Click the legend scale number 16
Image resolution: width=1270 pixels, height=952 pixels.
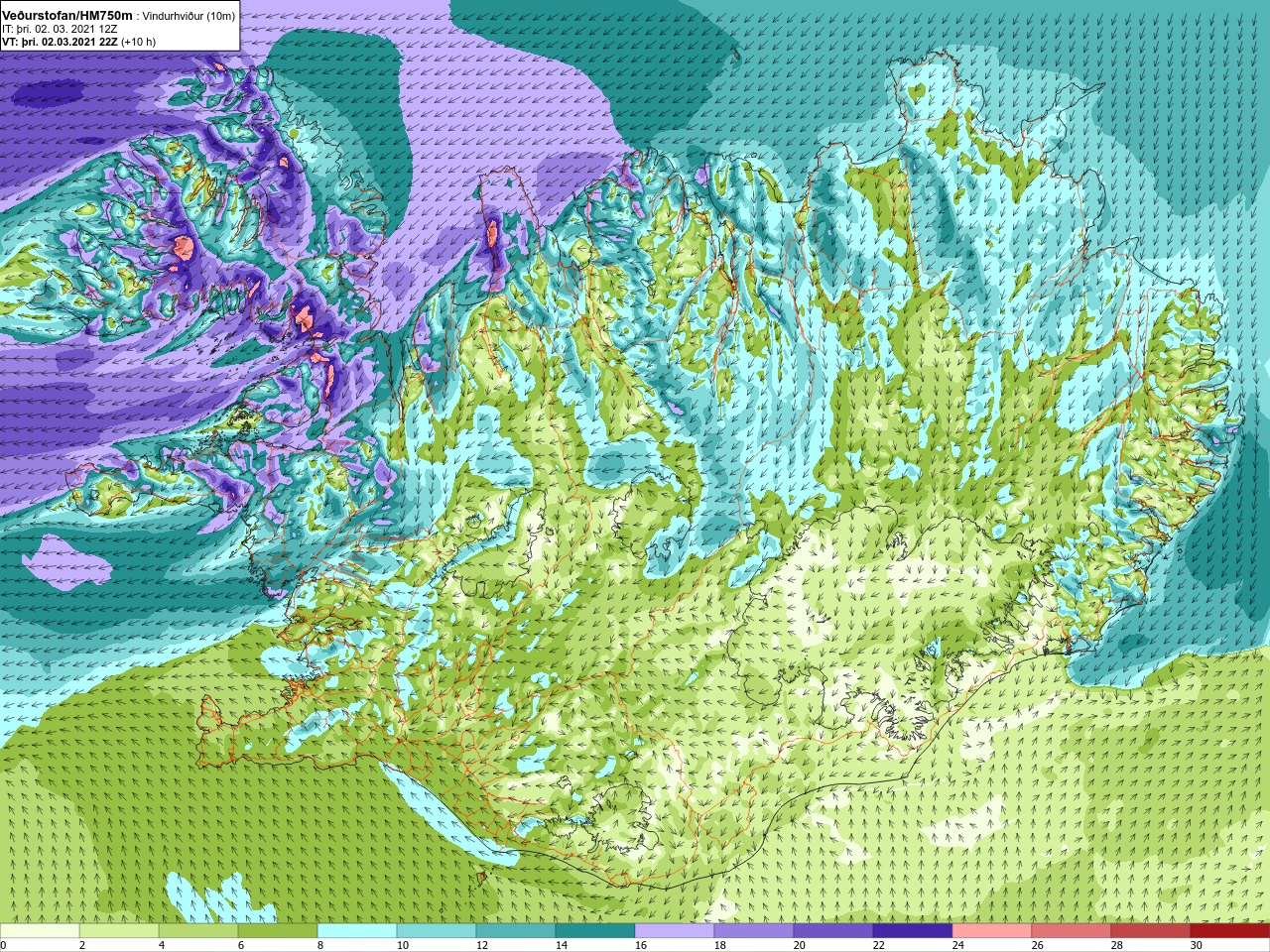pyautogui.click(x=640, y=946)
